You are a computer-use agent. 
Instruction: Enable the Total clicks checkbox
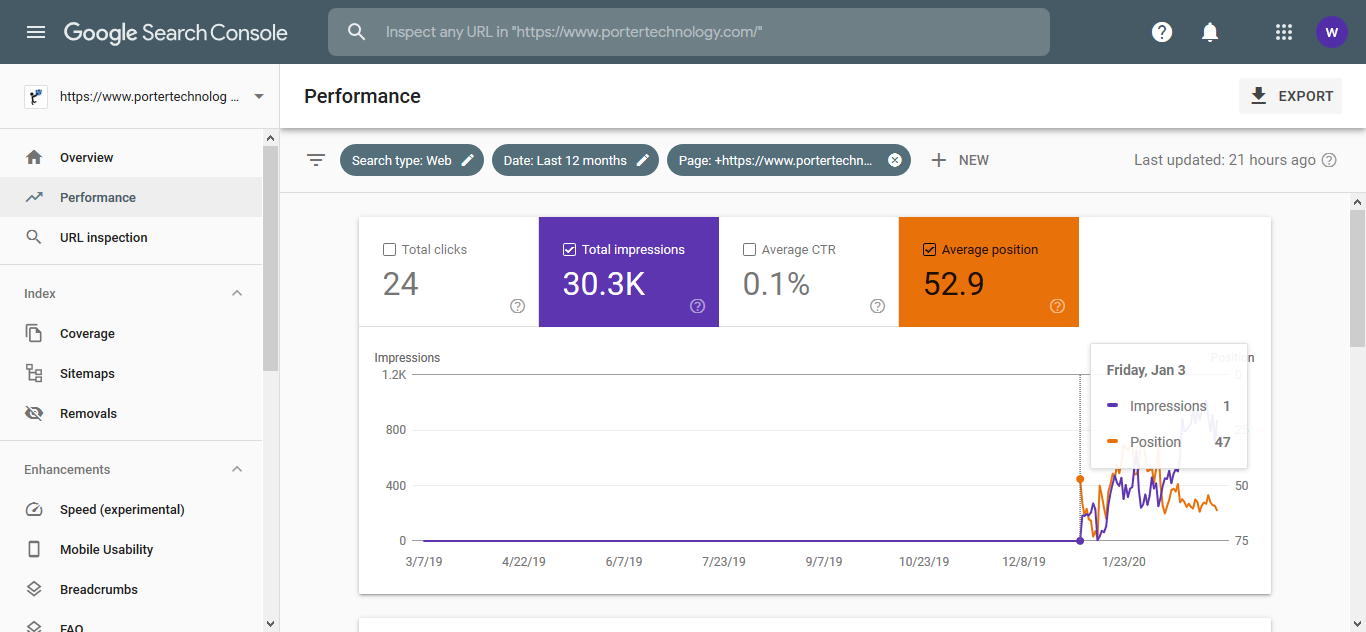point(390,250)
